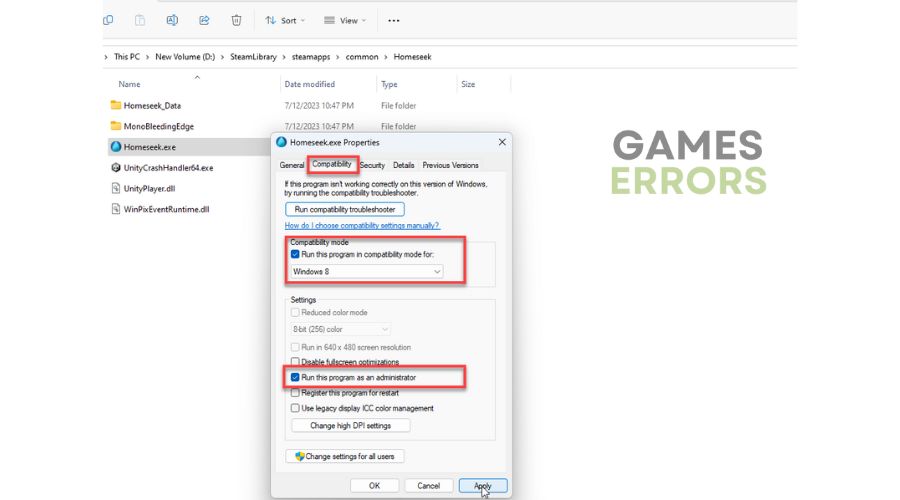Click the OK button
Screen dimensions: 900x500
coord(374,486)
